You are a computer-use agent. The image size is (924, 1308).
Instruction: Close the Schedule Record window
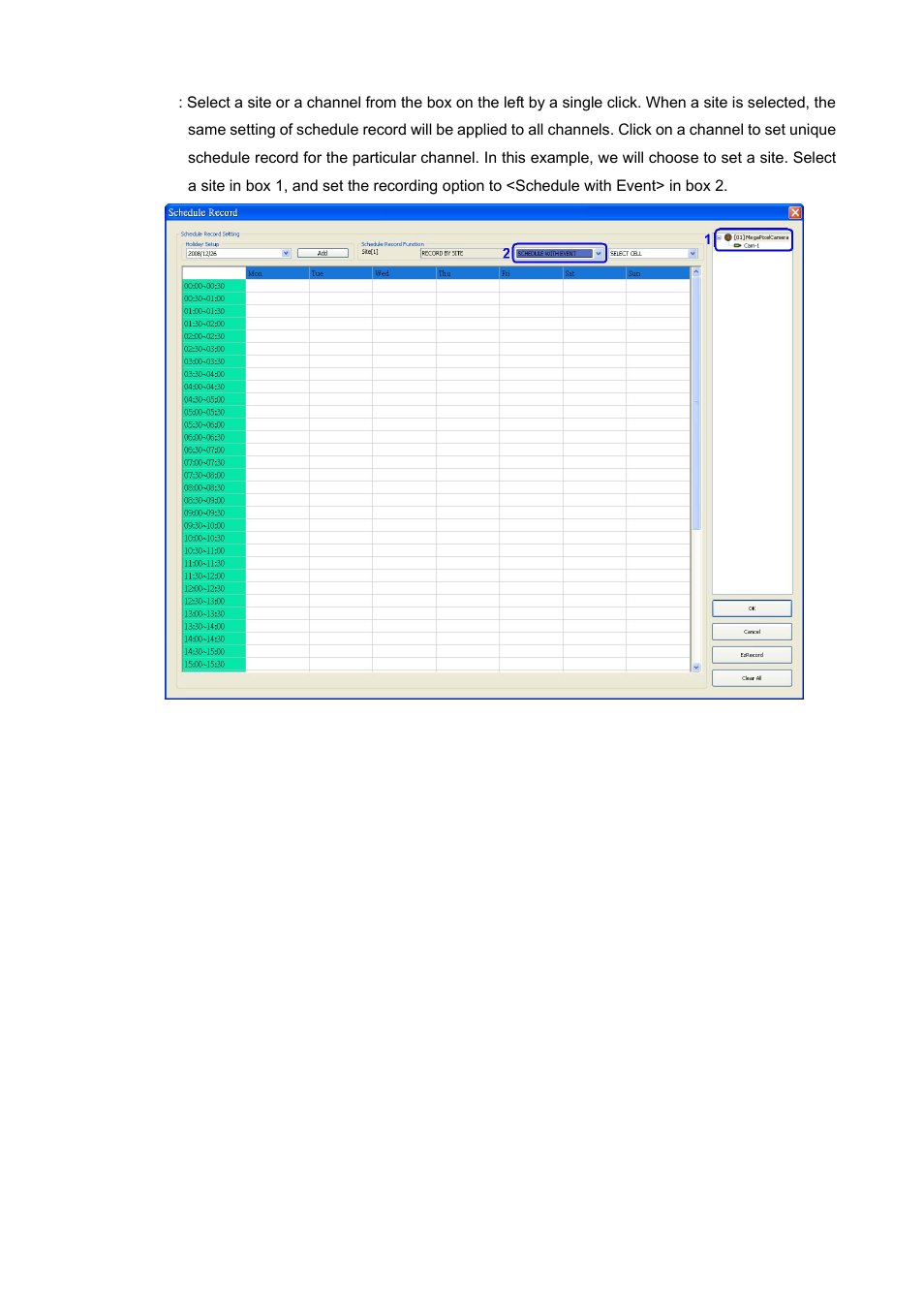[795, 212]
